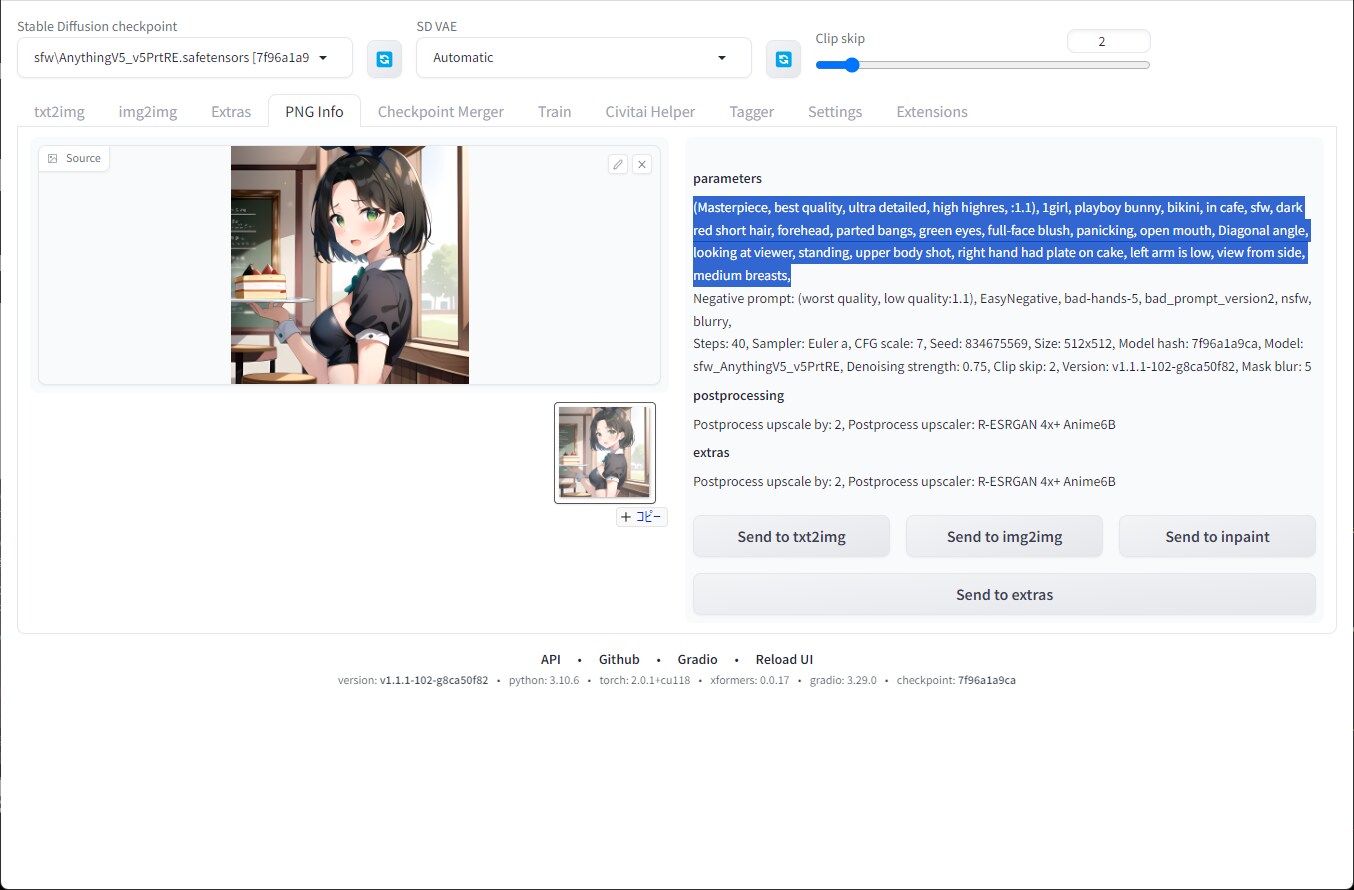Select the Civitai Helper tab
Screen dimensions: 1354x890
pos(650,112)
